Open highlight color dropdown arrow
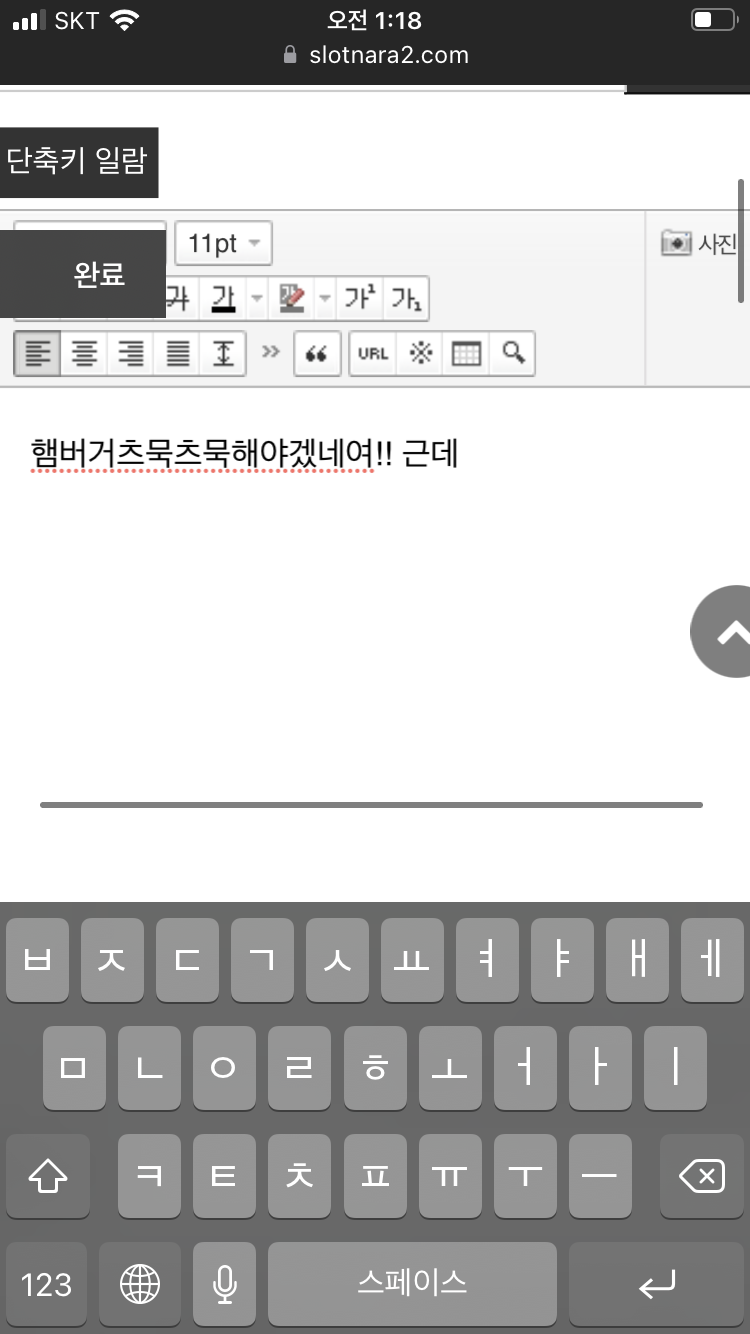This screenshot has width=750, height=1334. click(325, 299)
